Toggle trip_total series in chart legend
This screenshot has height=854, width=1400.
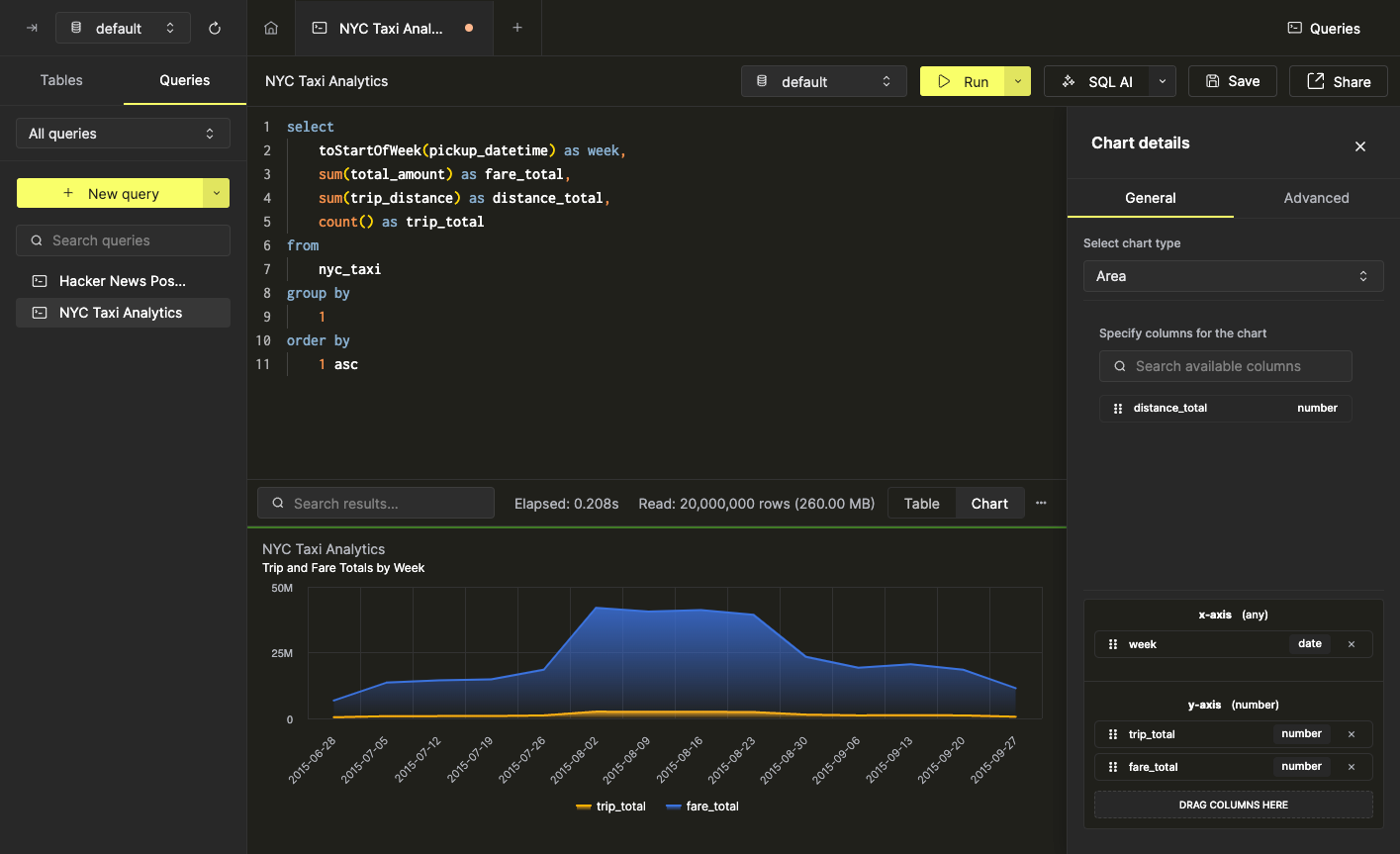coord(611,807)
